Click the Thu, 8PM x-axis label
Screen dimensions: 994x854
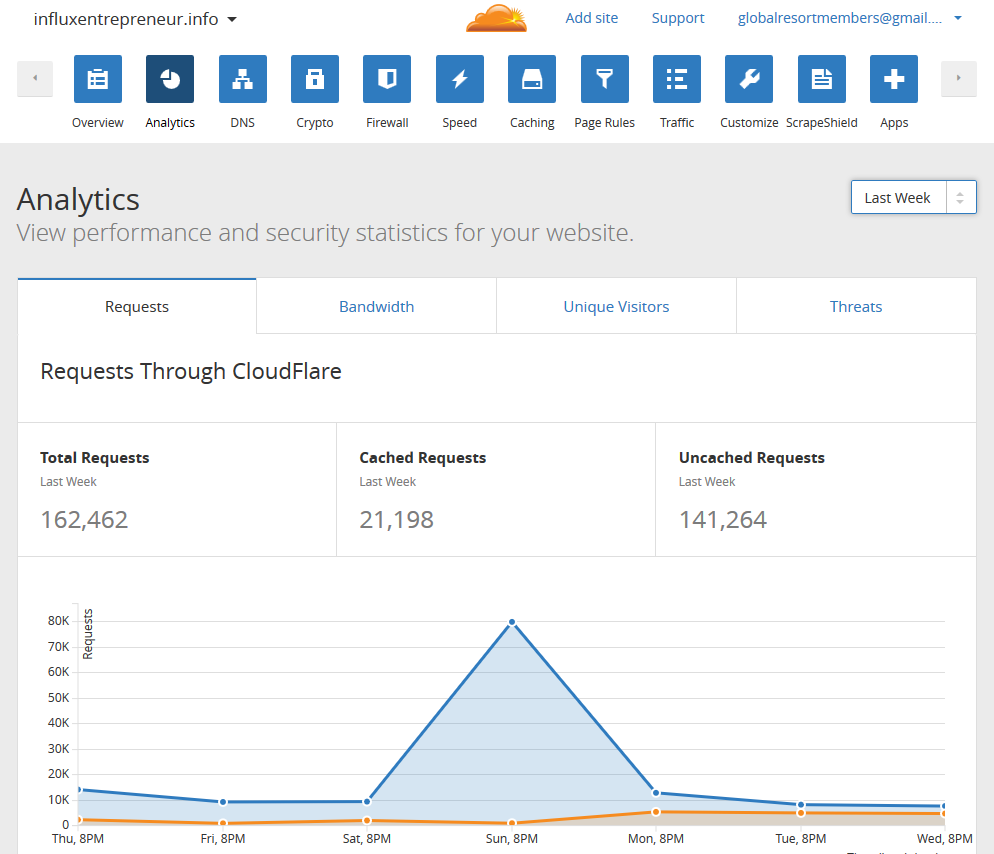[x=78, y=838]
